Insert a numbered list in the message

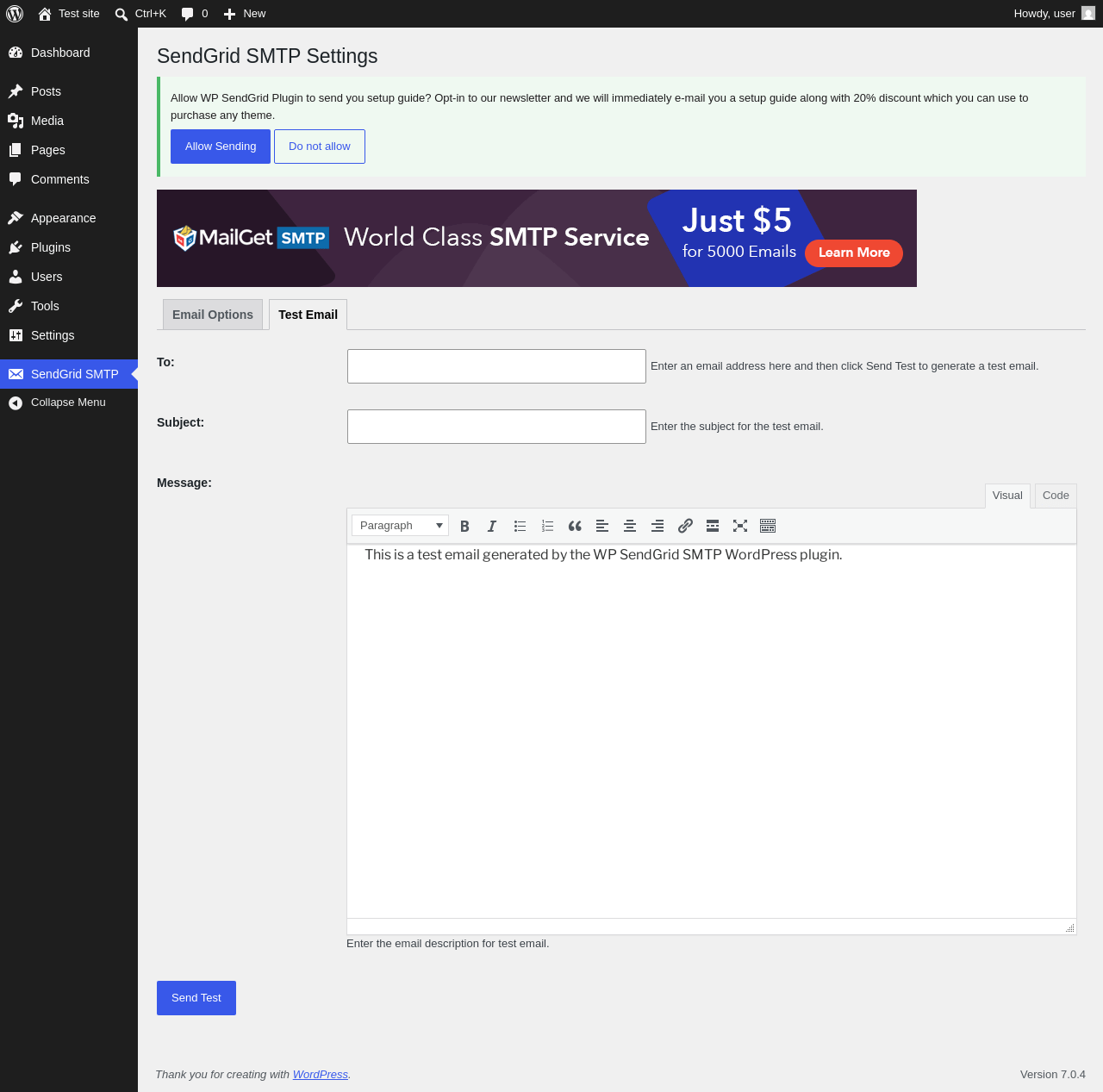[547, 526]
